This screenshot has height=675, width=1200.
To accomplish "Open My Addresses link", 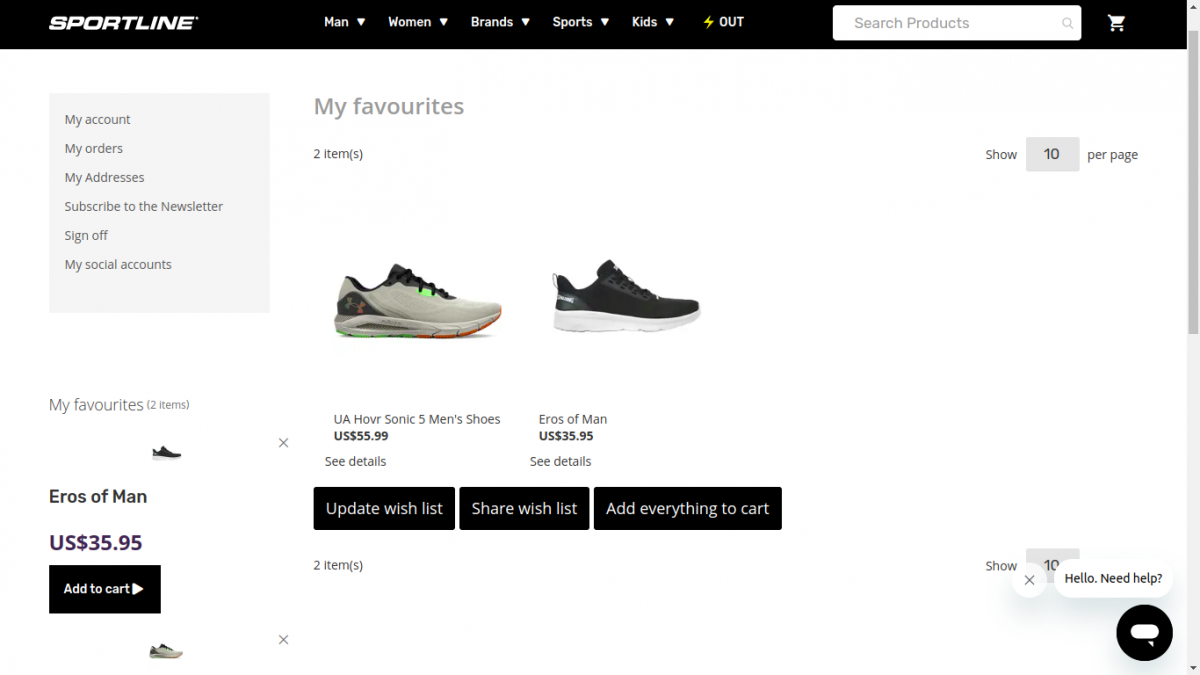I will (x=105, y=177).
